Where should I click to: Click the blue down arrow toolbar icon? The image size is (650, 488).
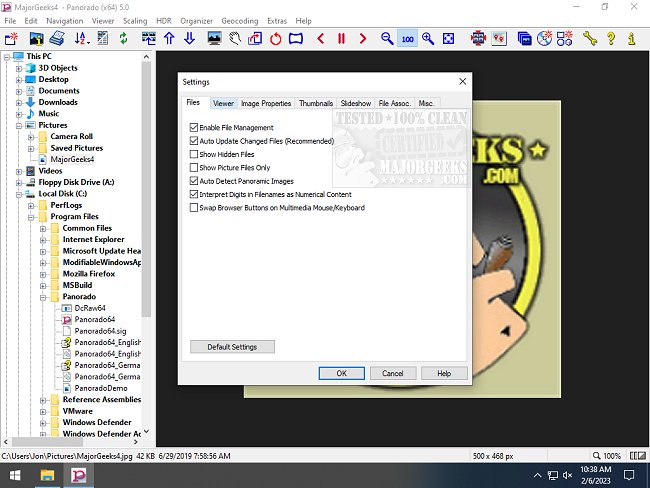click(x=189, y=39)
